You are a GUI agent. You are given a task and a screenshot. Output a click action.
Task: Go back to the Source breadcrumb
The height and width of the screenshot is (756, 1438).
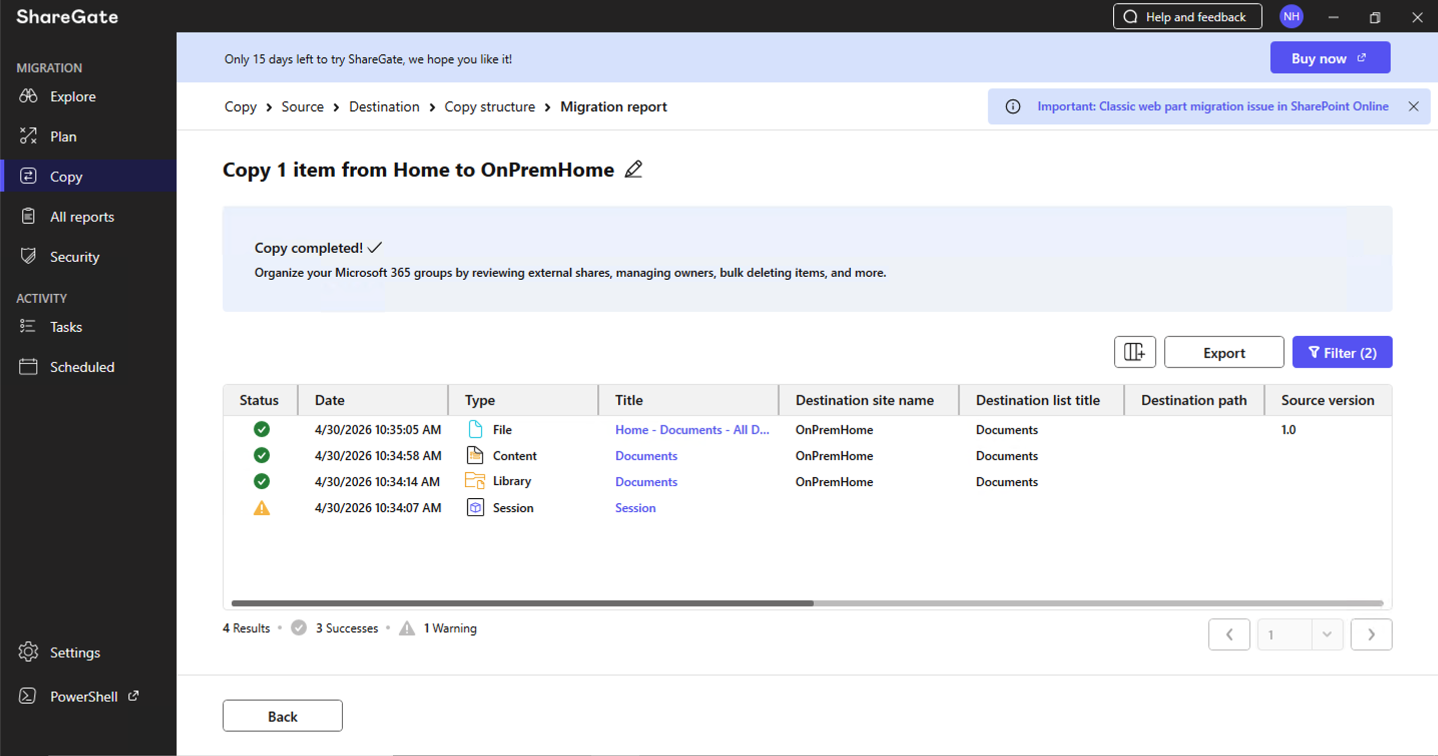302,106
